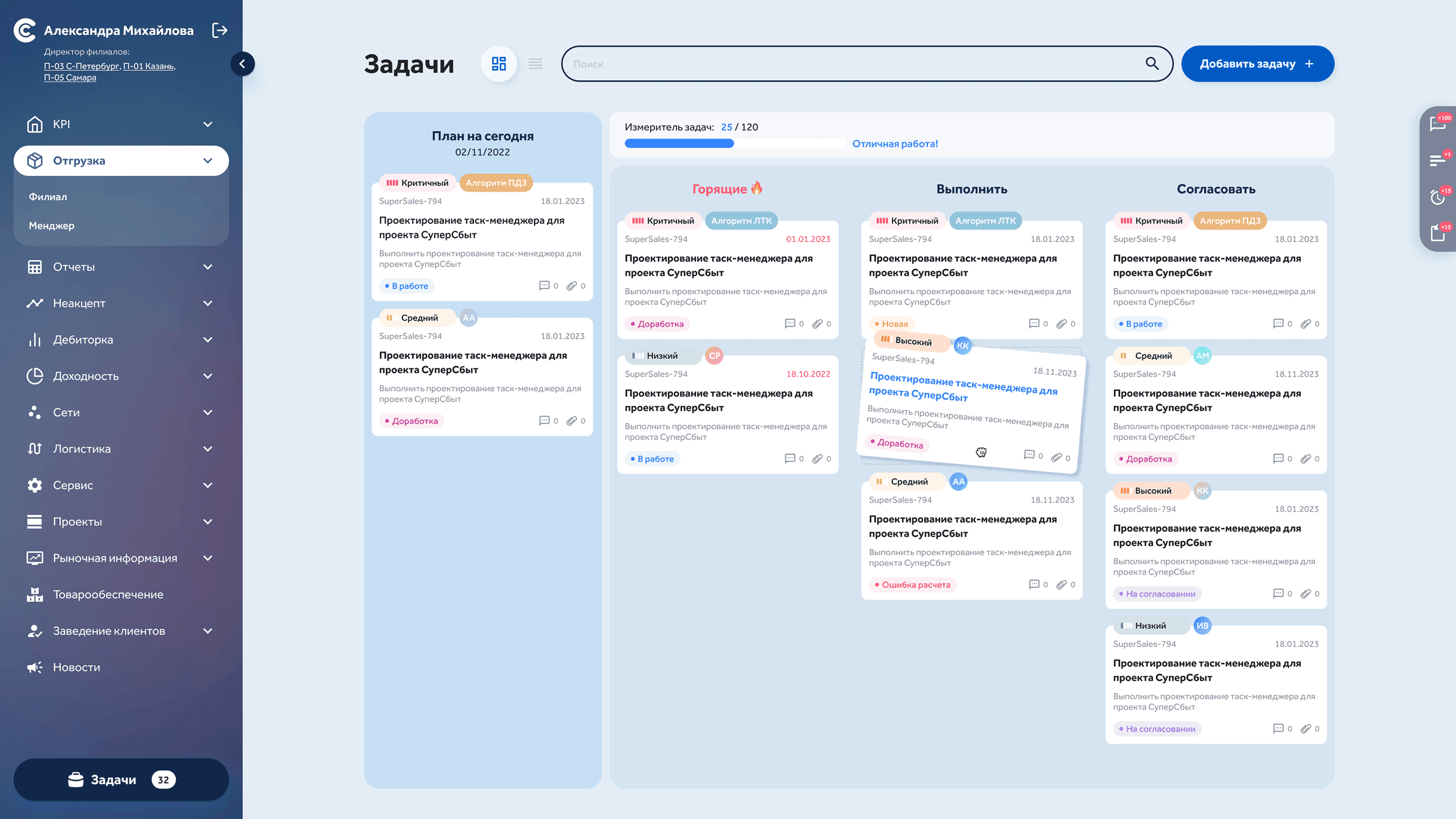The width and height of the screenshot is (1456, 819).
Task: Select the Менджер submenu item
Action: click(52, 225)
